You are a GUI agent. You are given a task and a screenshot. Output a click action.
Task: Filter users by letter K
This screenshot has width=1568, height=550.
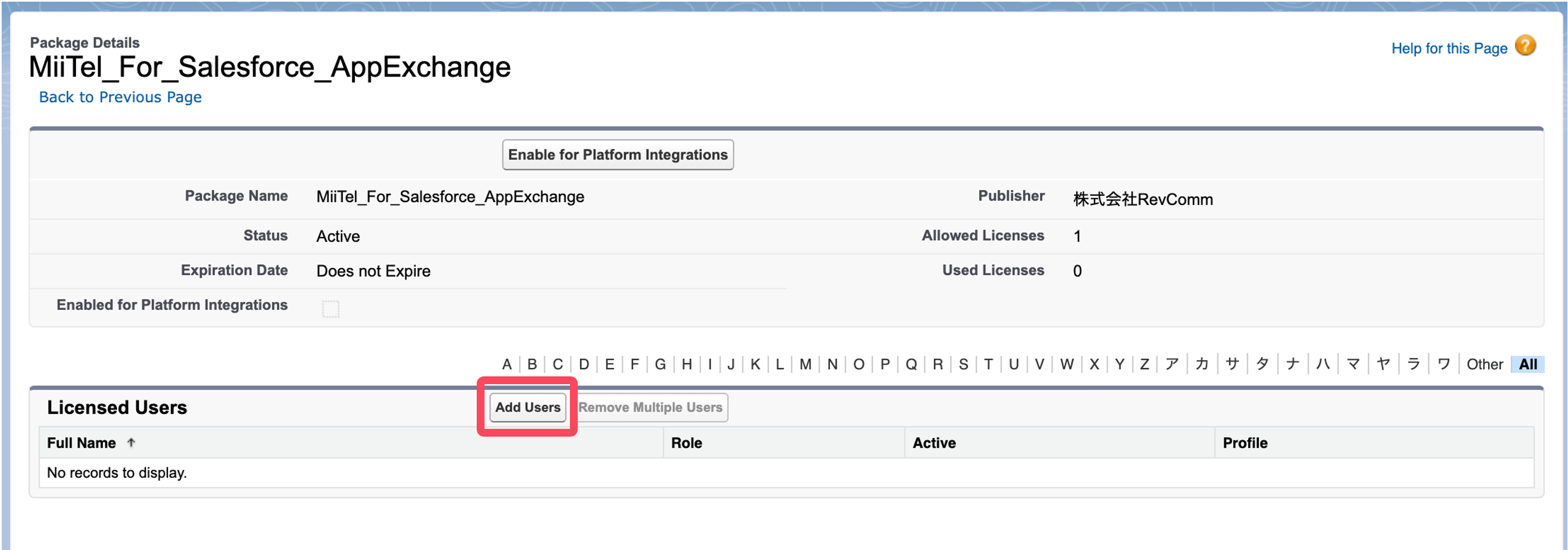coord(755,364)
